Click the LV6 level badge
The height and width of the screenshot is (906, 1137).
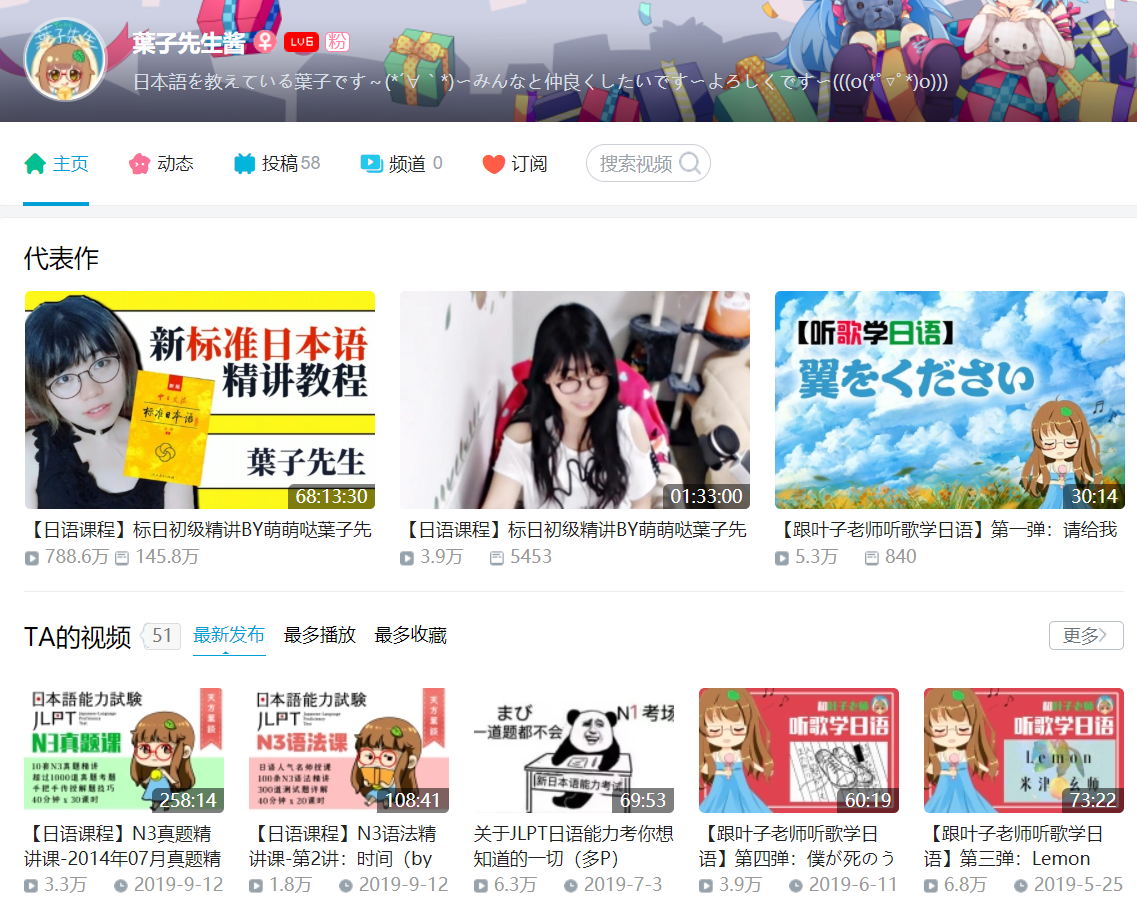(301, 42)
